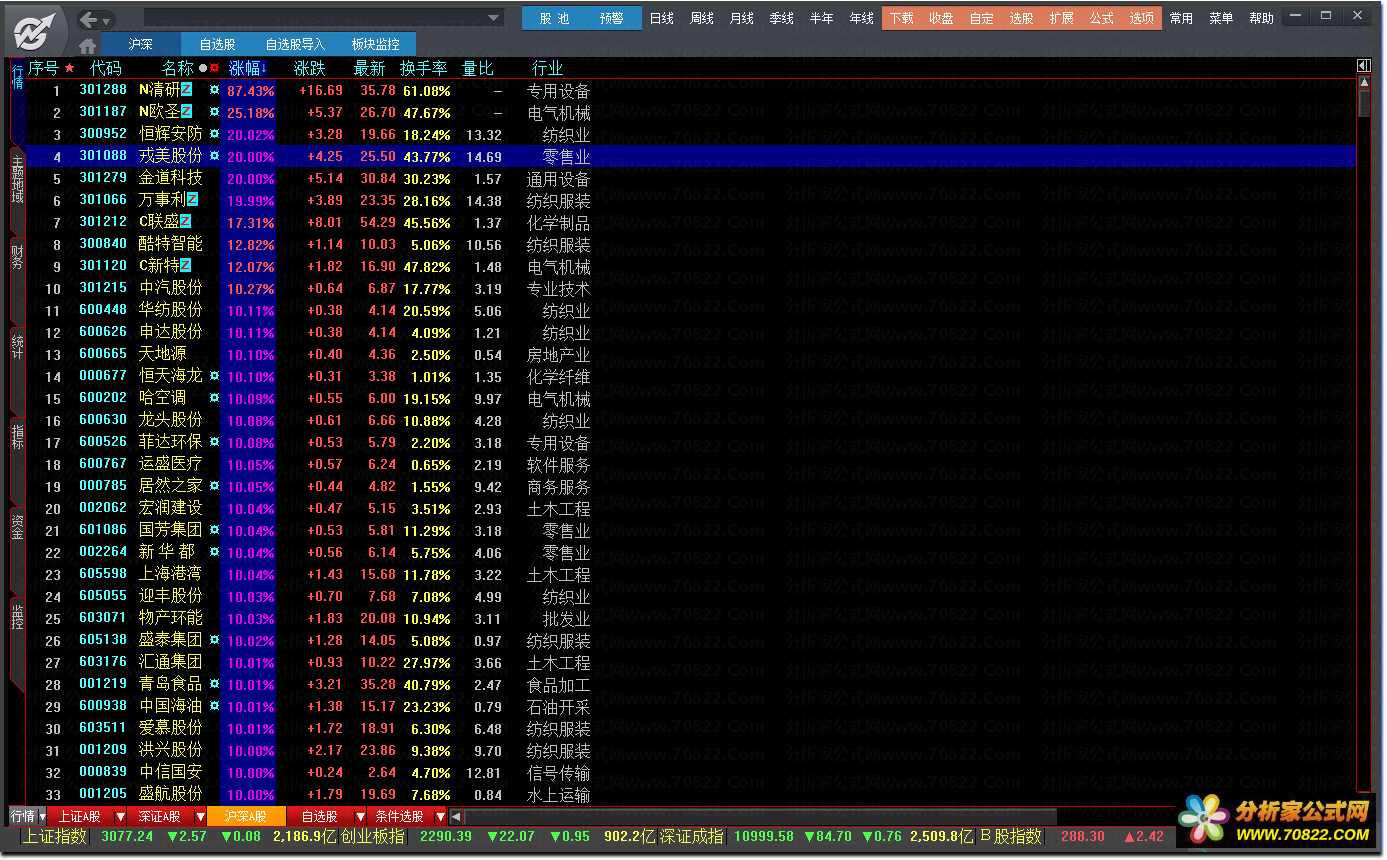Open the 板块监控 tab

pos(376,44)
